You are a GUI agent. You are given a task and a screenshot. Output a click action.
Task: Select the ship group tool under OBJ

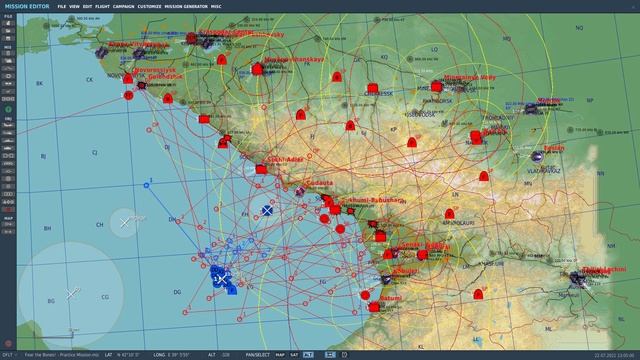tap(8, 141)
